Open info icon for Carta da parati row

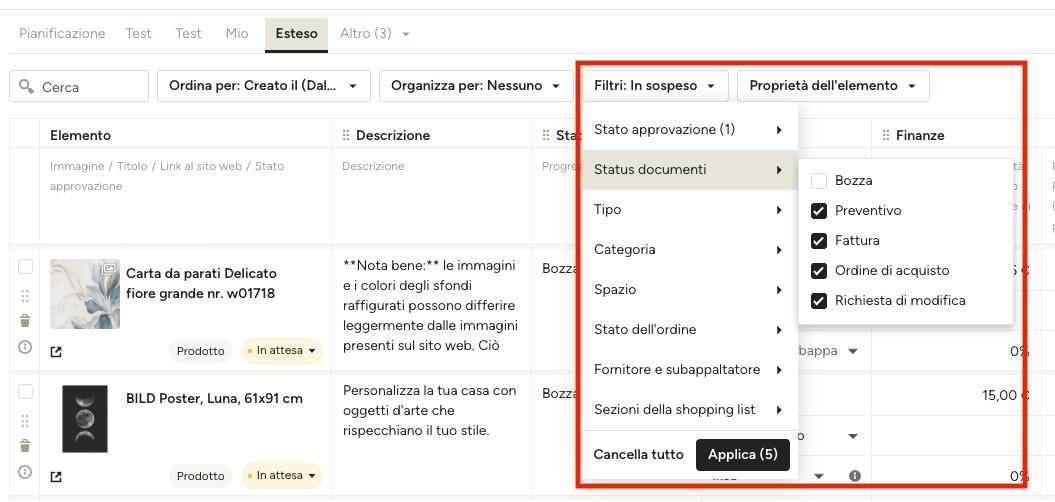tap(25, 347)
